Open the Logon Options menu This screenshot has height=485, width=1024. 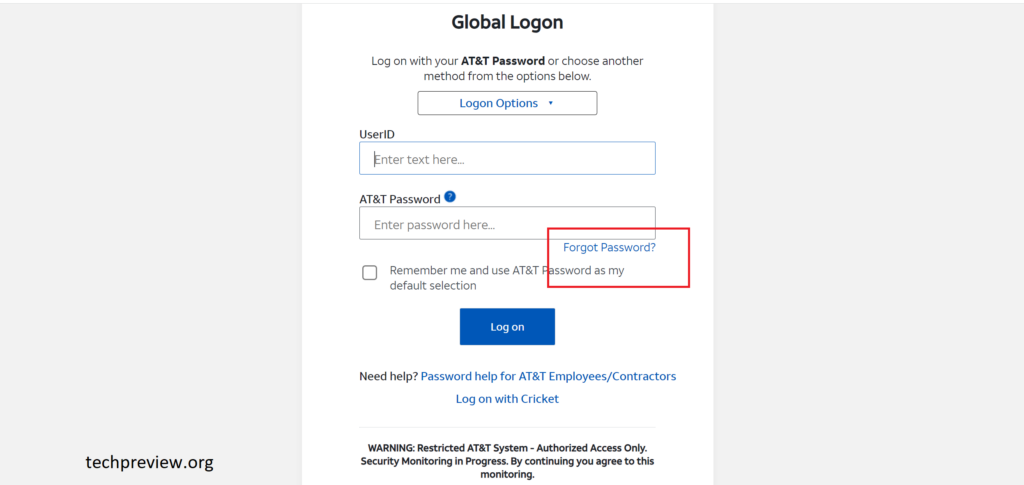coord(506,103)
